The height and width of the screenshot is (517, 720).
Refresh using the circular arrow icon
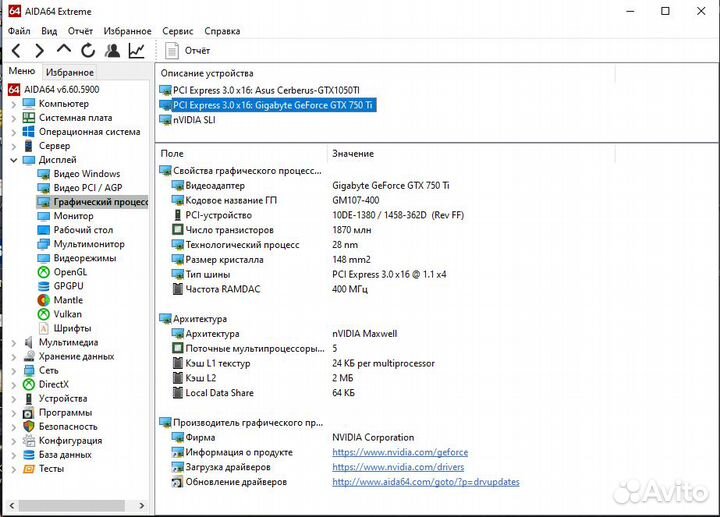click(88, 50)
